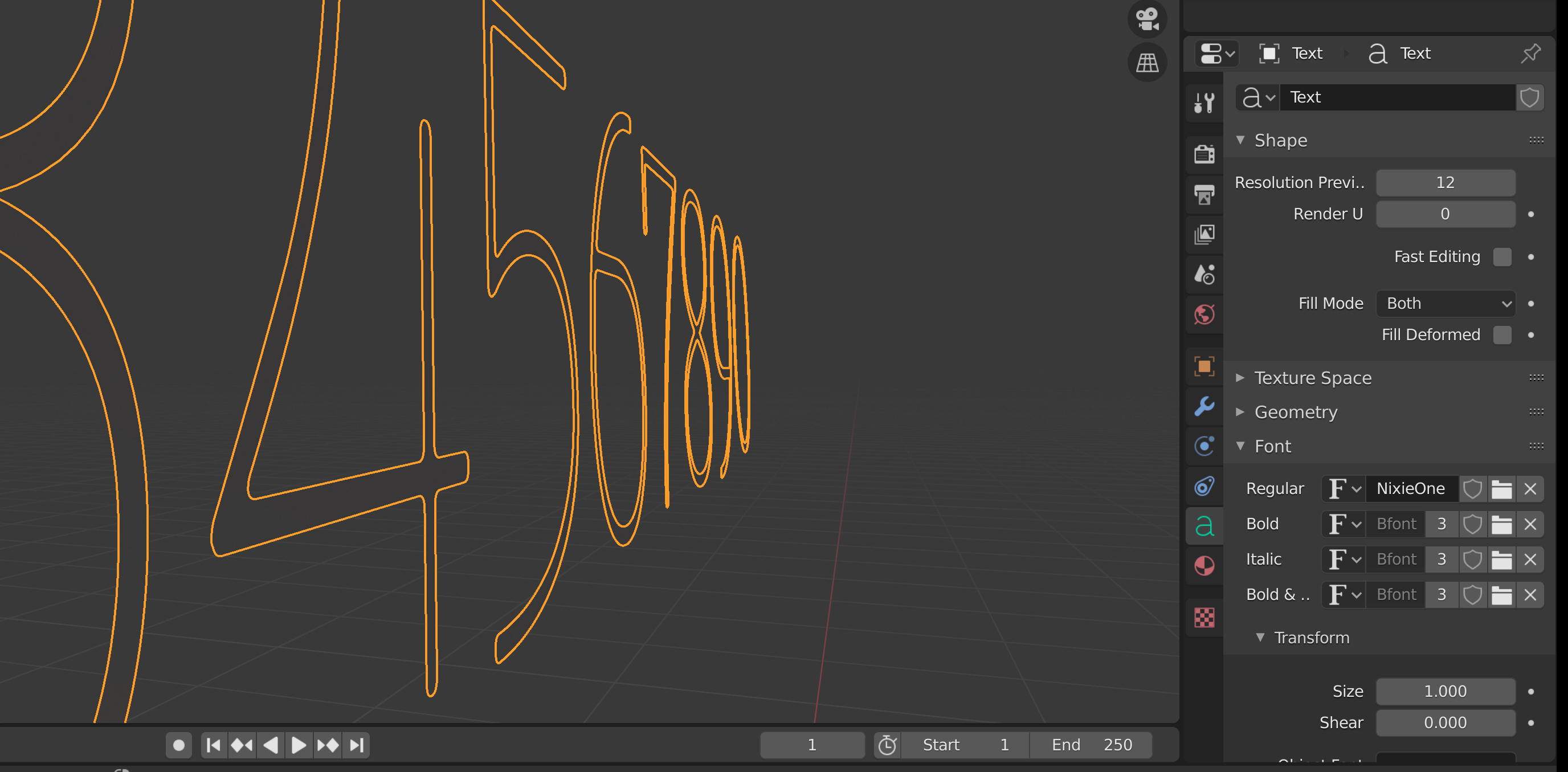Open the Output properties tab
This screenshot has width=1568, height=772.
pos(1204,194)
